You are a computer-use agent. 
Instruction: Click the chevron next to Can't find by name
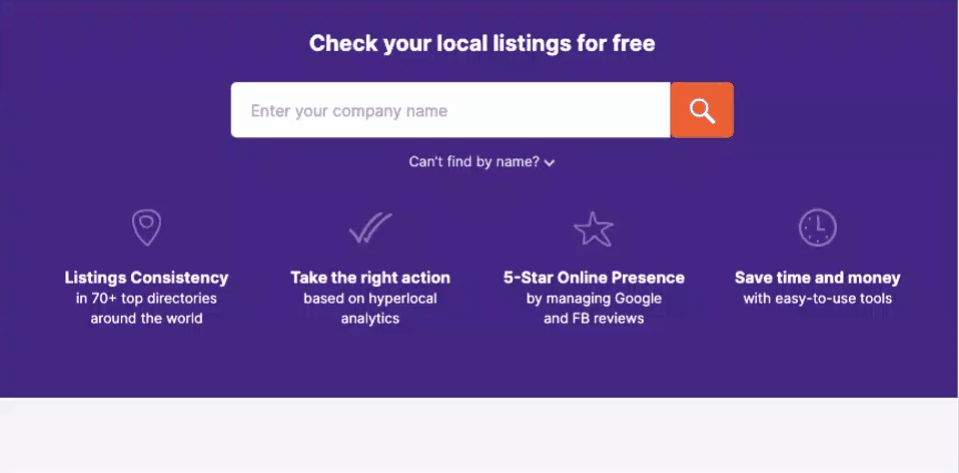[x=549, y=163]
